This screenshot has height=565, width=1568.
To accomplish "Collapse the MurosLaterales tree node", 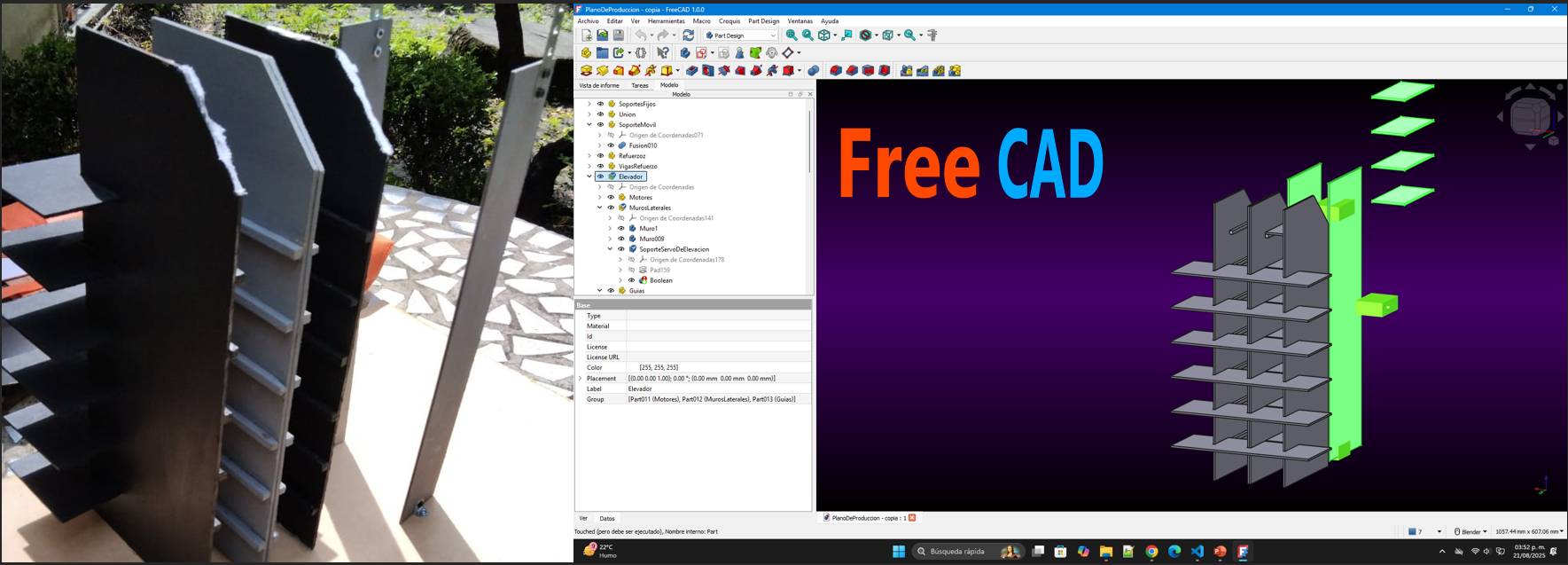I will (x=600, y=208).
